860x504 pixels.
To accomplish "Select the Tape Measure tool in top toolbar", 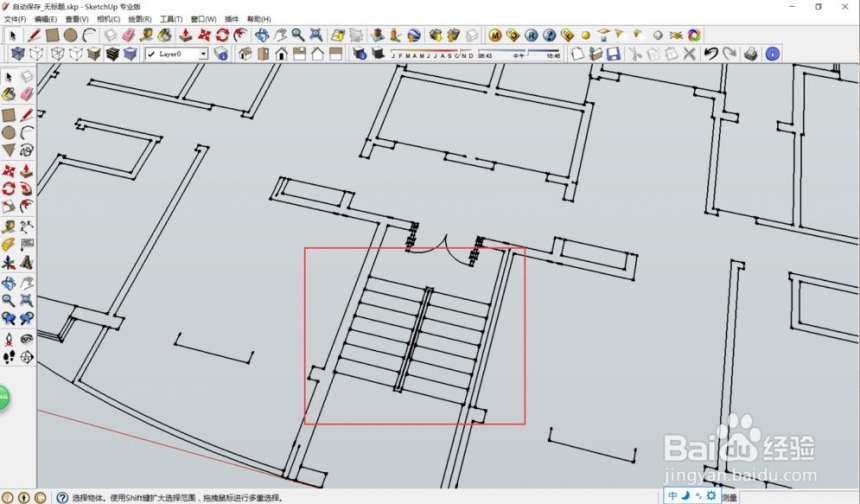I will tap(146, 36).
